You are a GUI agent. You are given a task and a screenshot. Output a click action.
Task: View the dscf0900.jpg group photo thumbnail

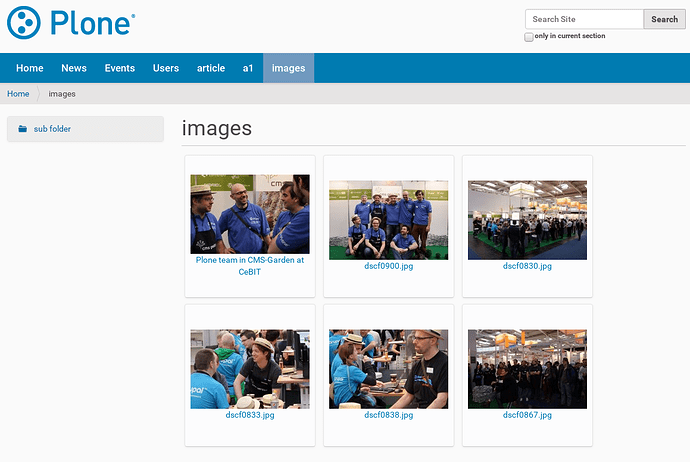389,220
